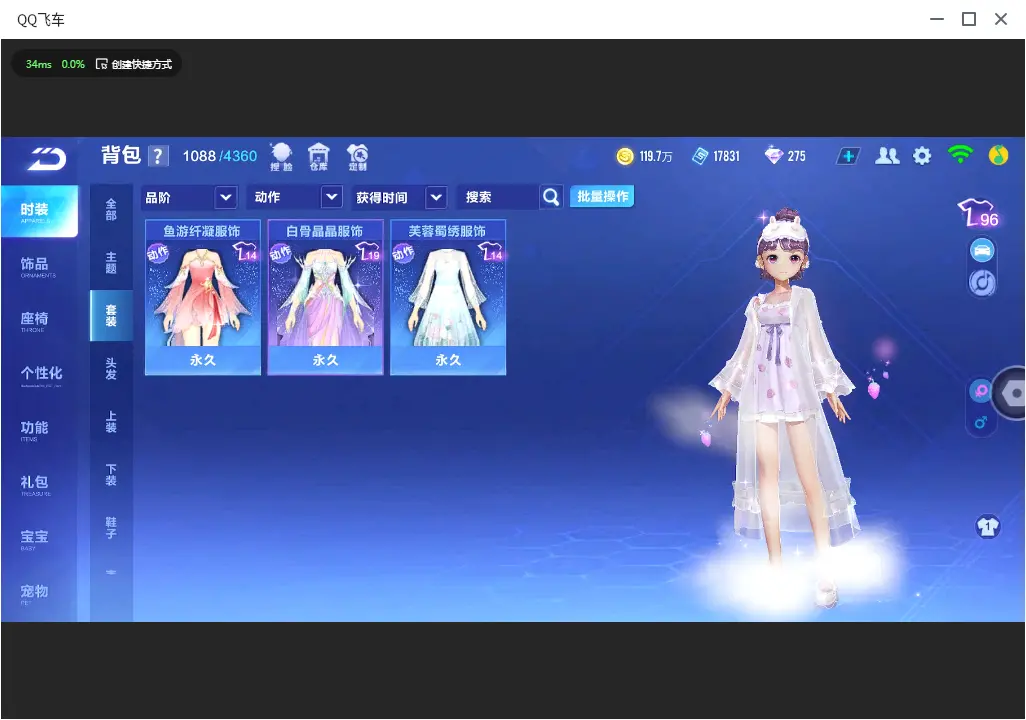Click 动作 badge on 白骨晶晶服饰

click(x=280, y=253)
